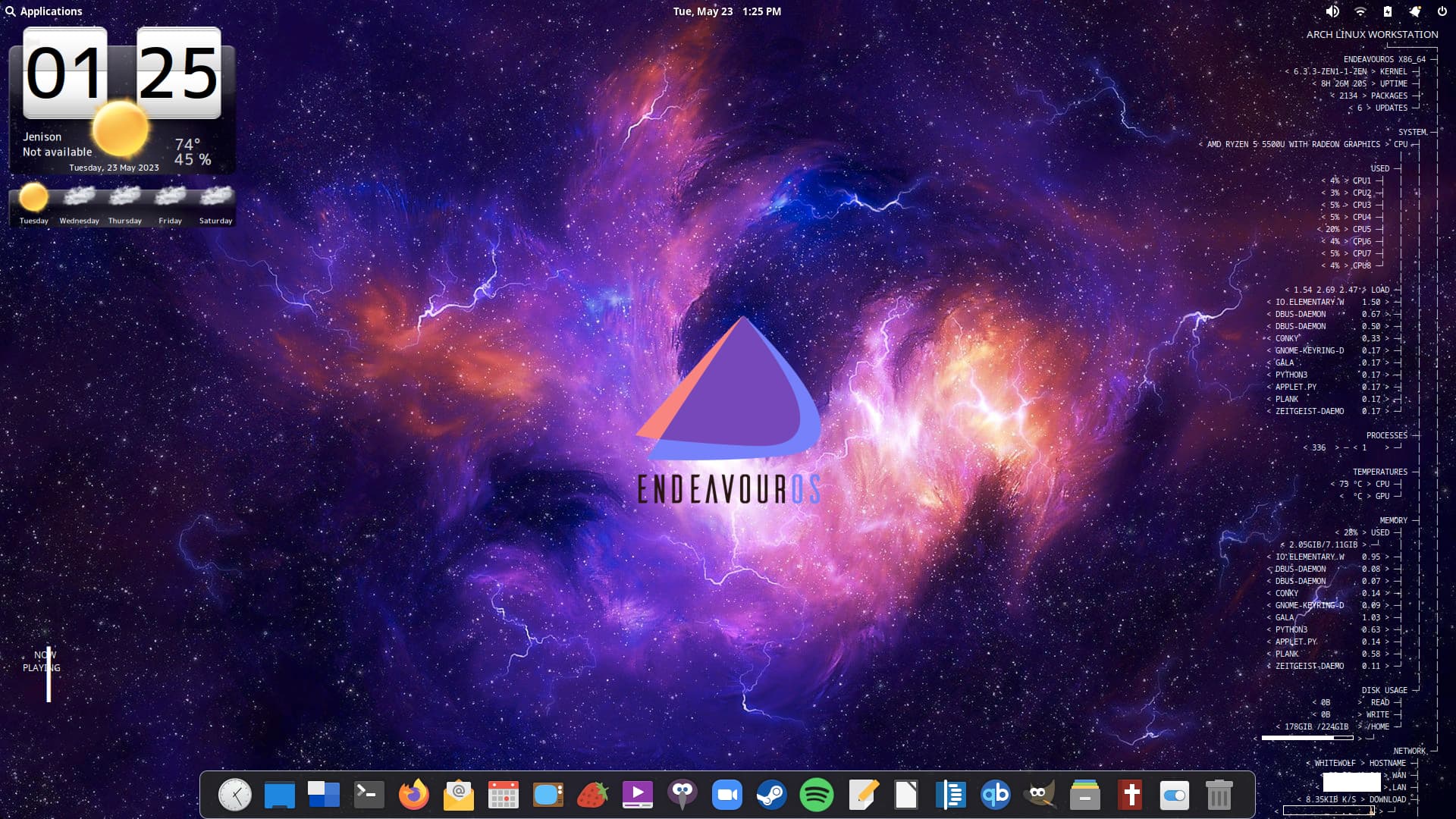This screenshot has height=819, width=1456.
Task: Launch Steam from the dock
Action: point(772,795)
